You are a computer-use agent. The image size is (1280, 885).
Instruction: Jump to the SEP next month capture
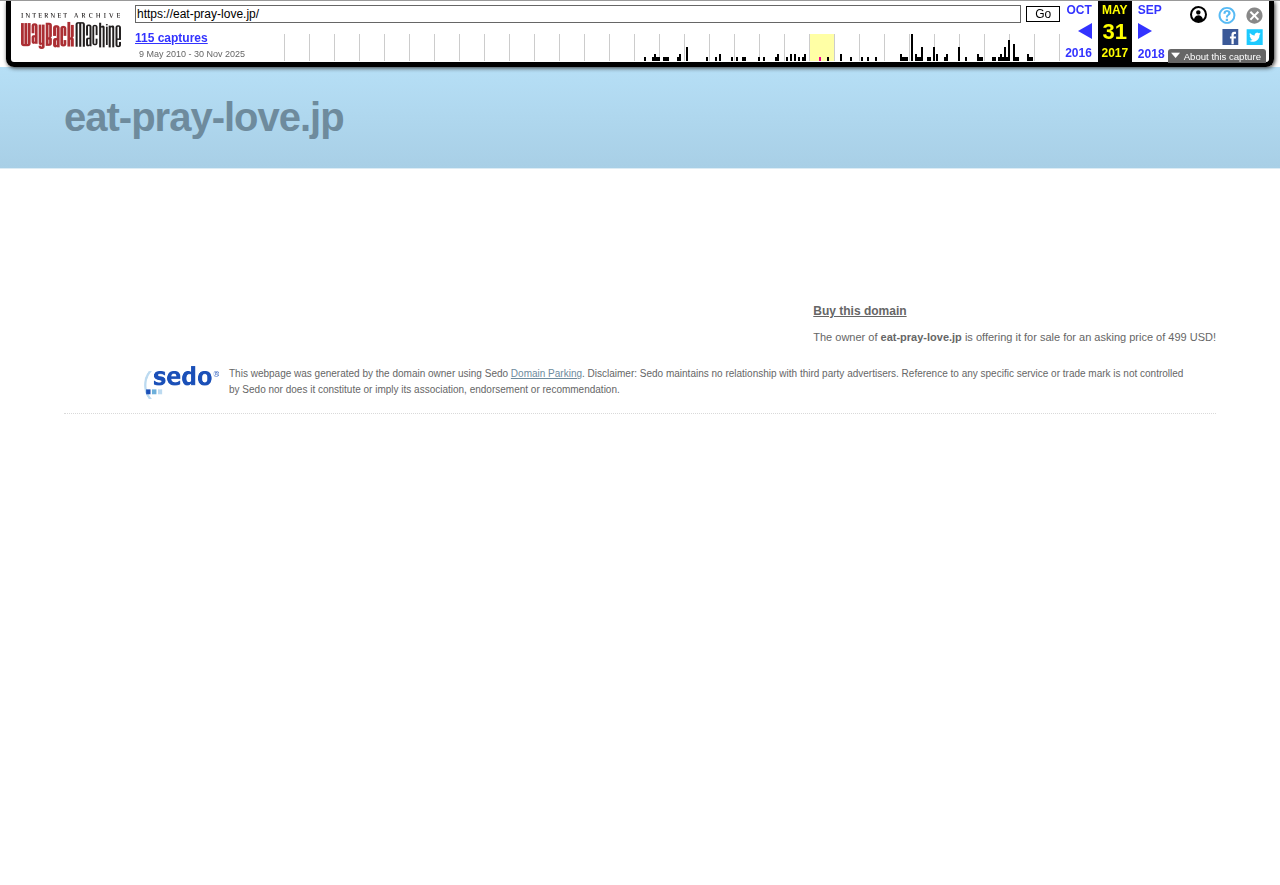[1149, 10]
